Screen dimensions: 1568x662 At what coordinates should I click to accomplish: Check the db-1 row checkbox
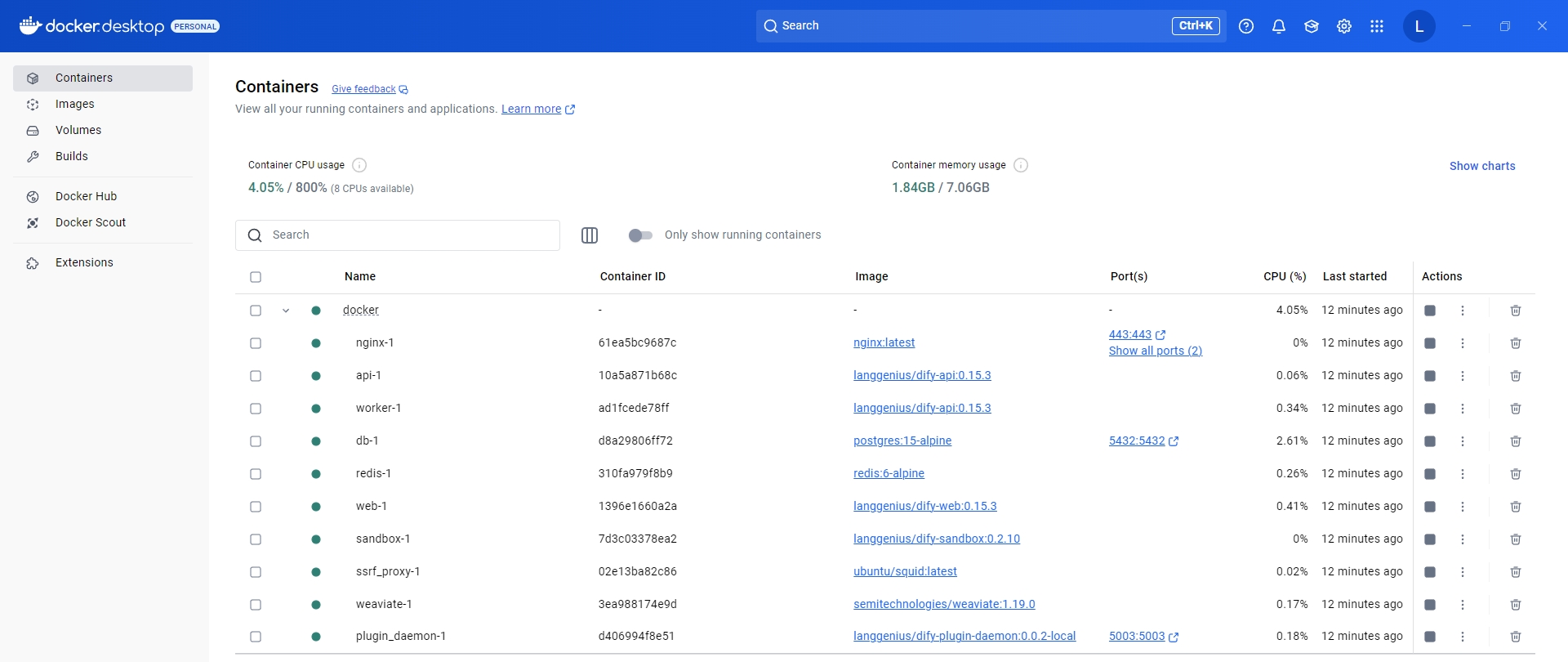pos(256,441)
